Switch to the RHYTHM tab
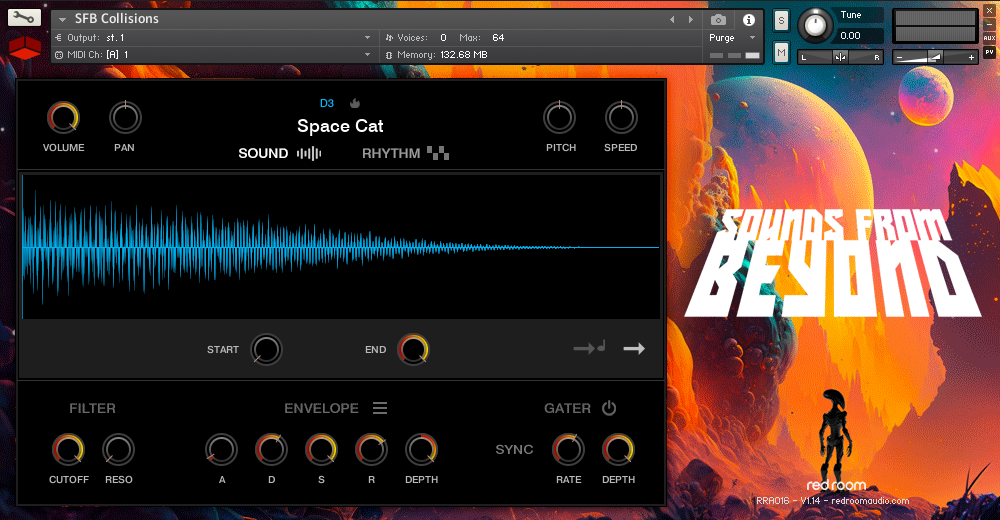The image size is (1000, 520). 391,153
